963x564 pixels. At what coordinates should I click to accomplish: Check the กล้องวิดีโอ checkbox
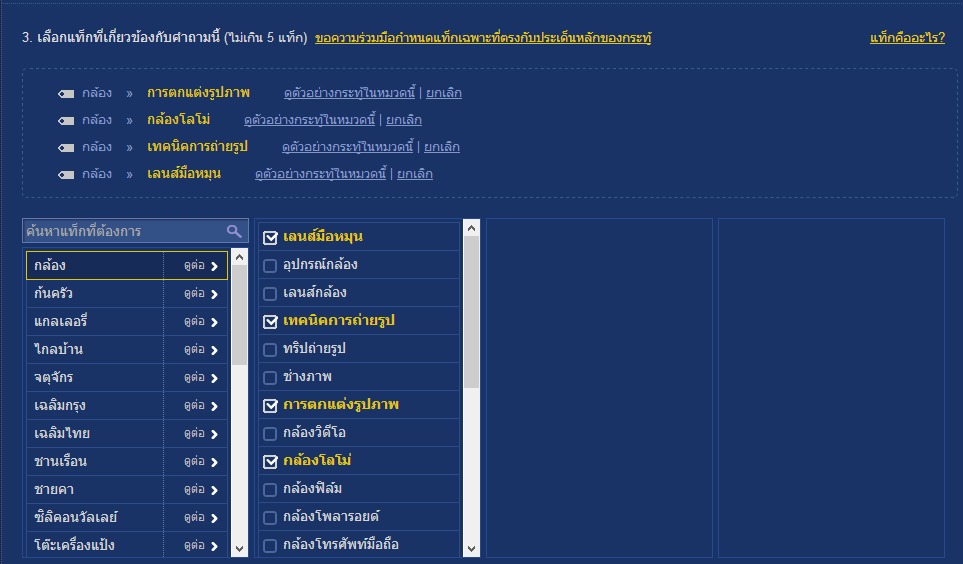[270, 434]
